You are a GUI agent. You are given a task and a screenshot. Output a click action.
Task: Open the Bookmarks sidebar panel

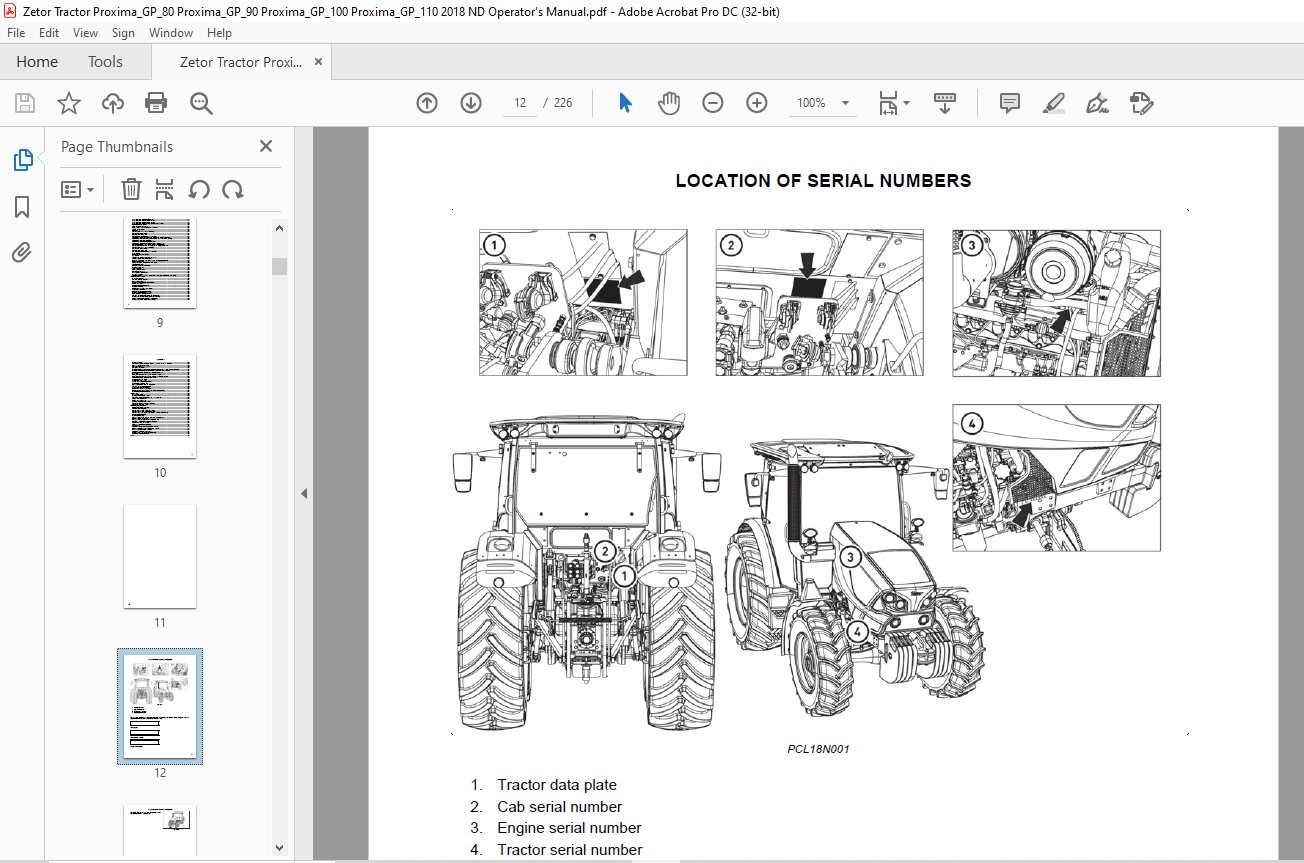coord(22,207)
